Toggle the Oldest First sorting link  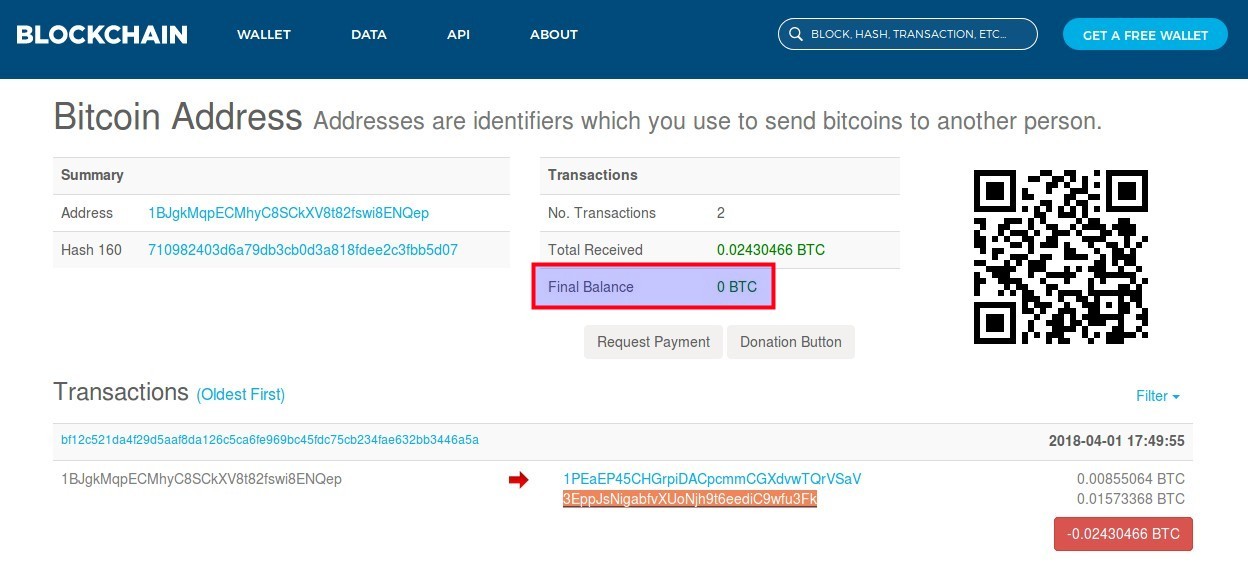click(x=241, y=395)
